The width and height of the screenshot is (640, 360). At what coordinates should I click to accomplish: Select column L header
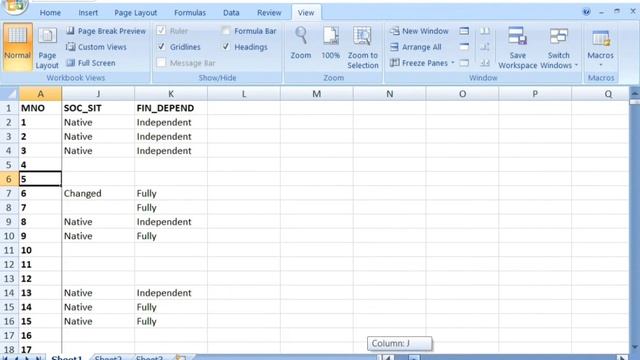(244, 94)
